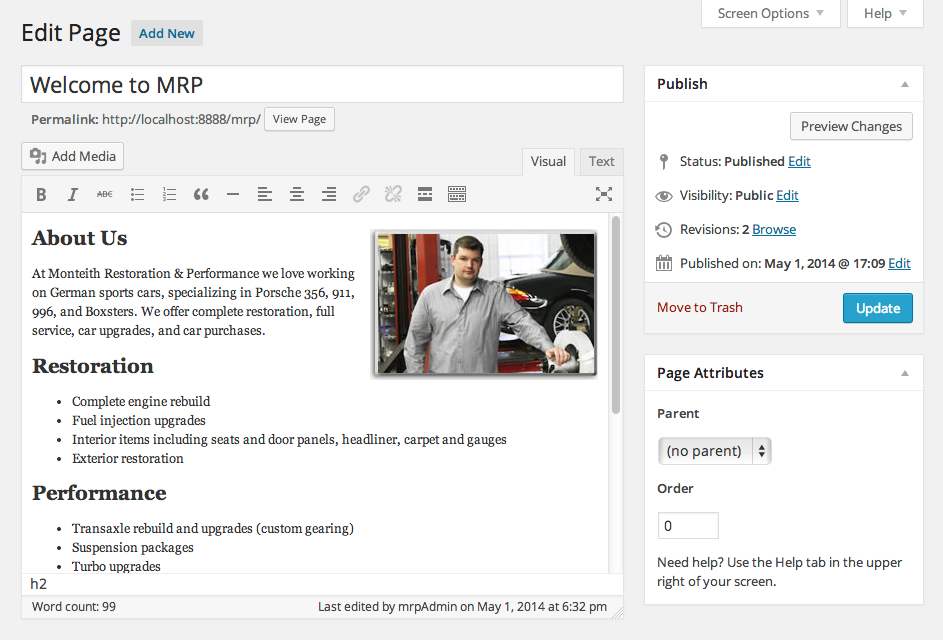
Task: Apply italic formatting to text
Action: (73, 195)
